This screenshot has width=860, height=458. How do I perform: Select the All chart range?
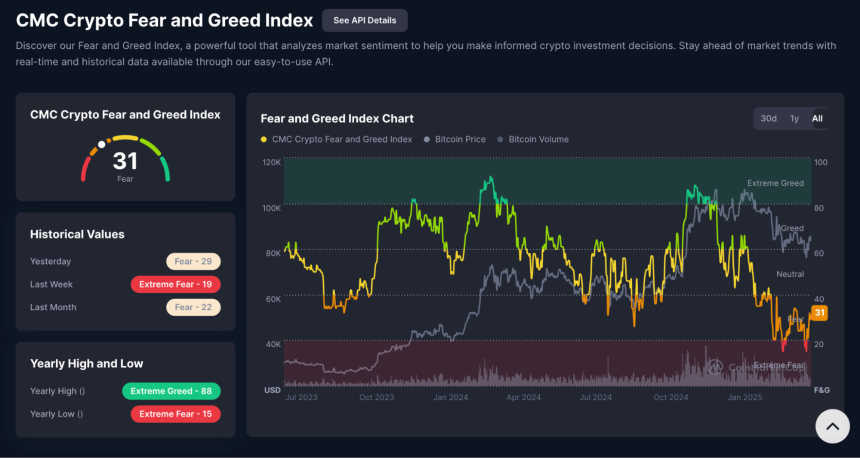817,118
